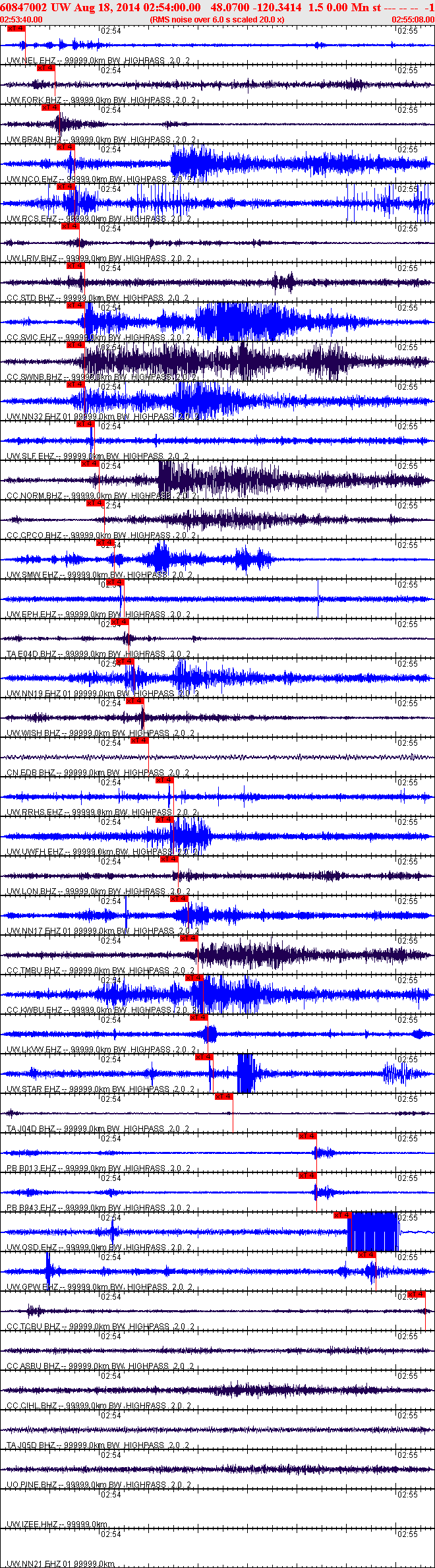Select the RMS noise scaling note
The height and width of the screenshot is (1568, 435).
(x=217, y=19)
